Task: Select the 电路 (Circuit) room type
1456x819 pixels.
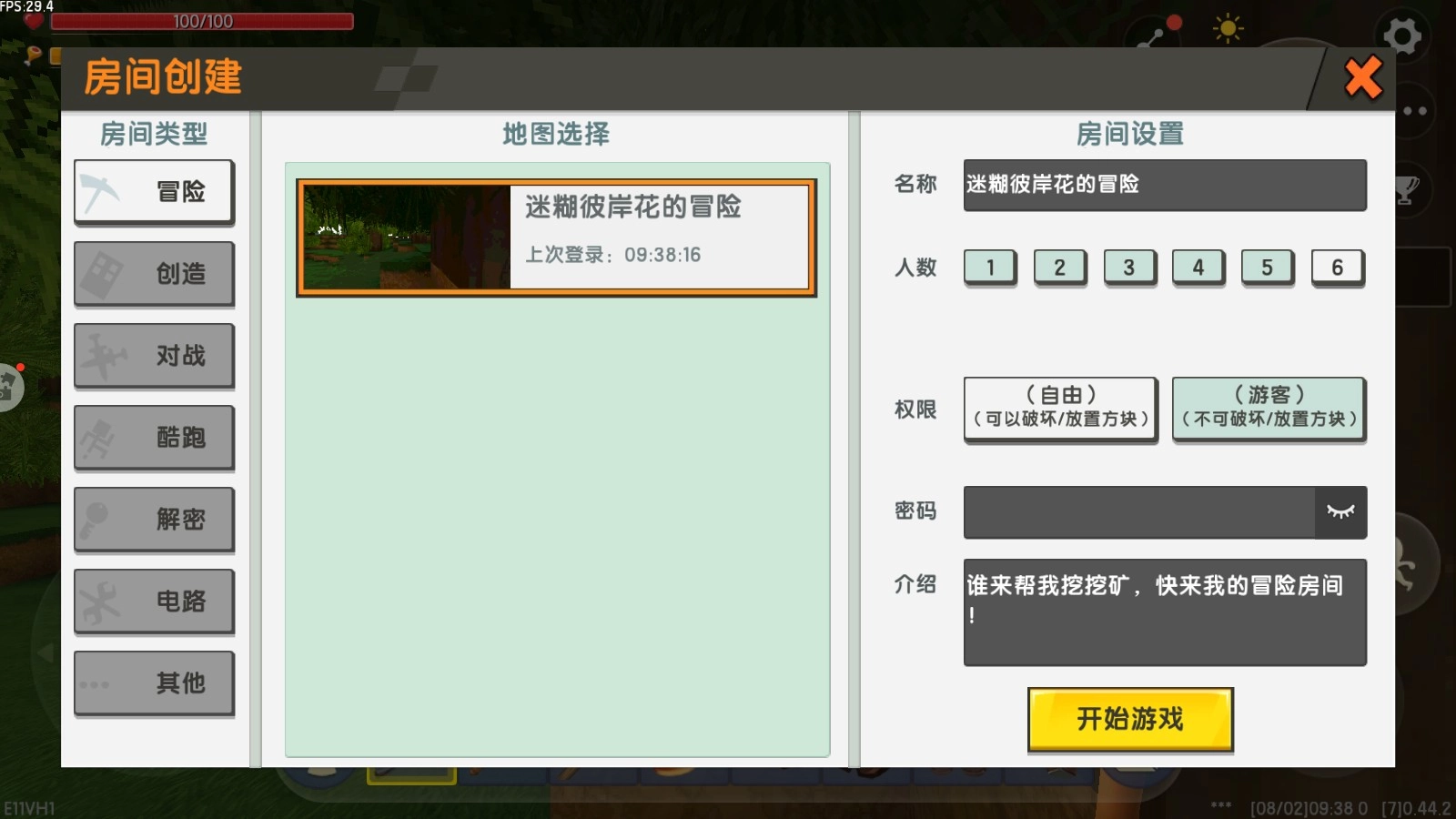Action: point(154,601)
